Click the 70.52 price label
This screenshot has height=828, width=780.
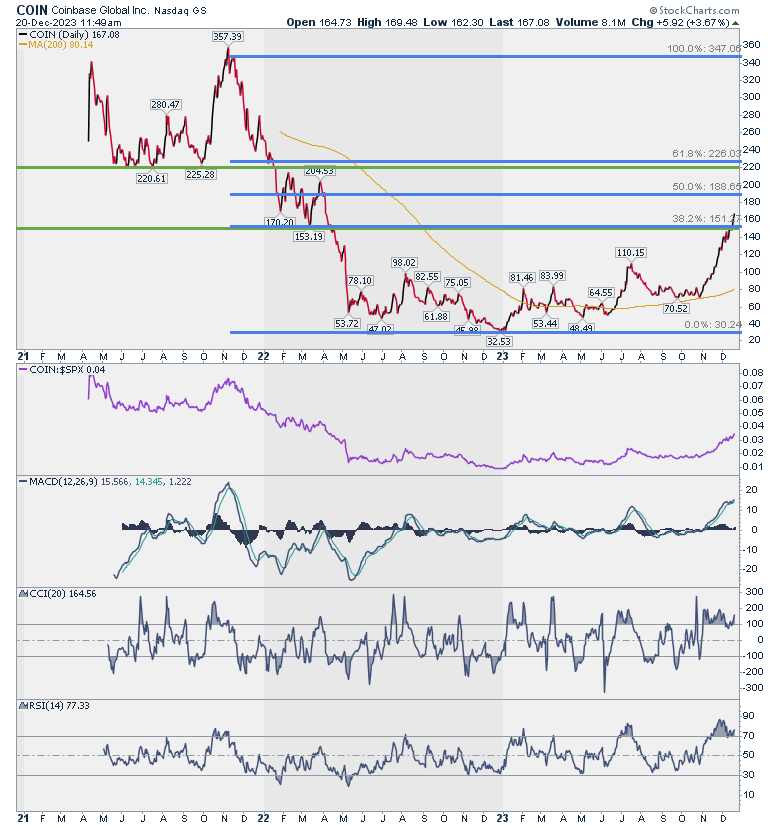click(676, 308)
